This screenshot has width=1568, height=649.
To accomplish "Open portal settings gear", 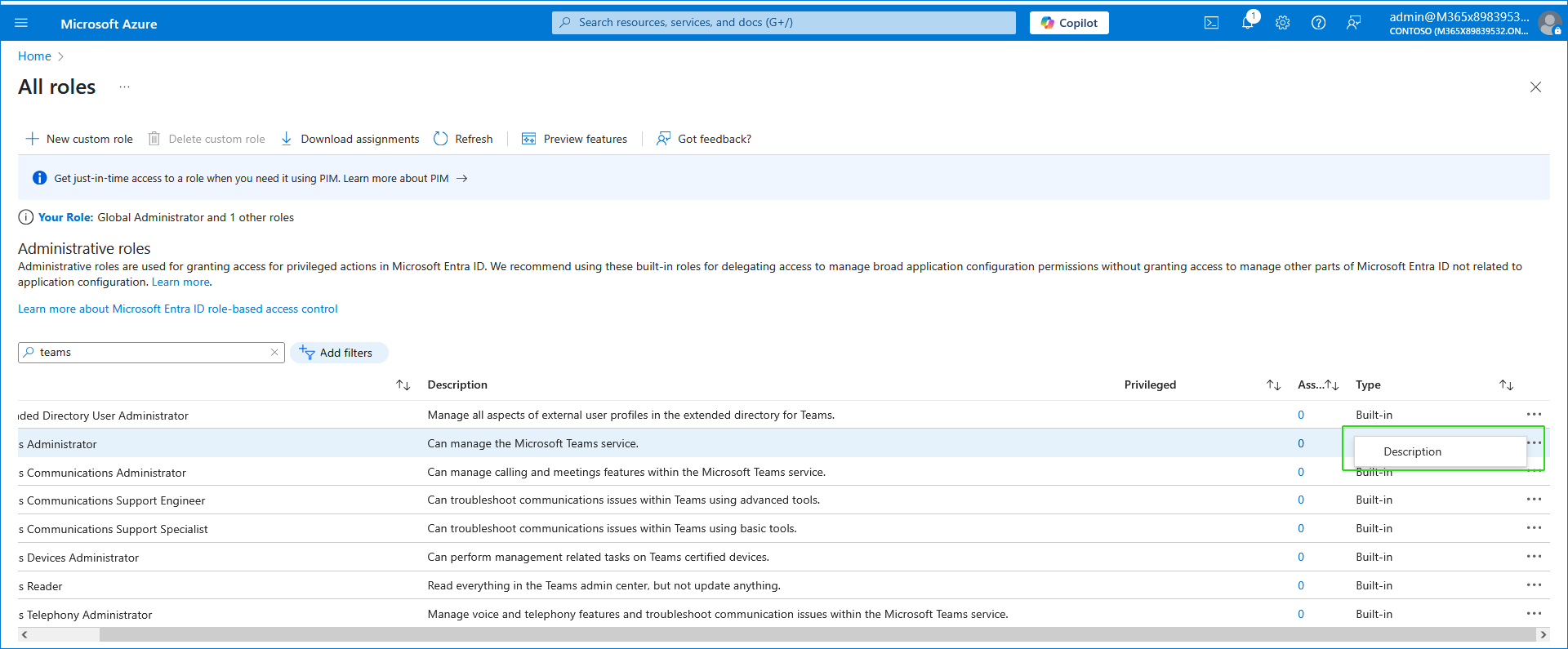I will tap(1283, 23).
